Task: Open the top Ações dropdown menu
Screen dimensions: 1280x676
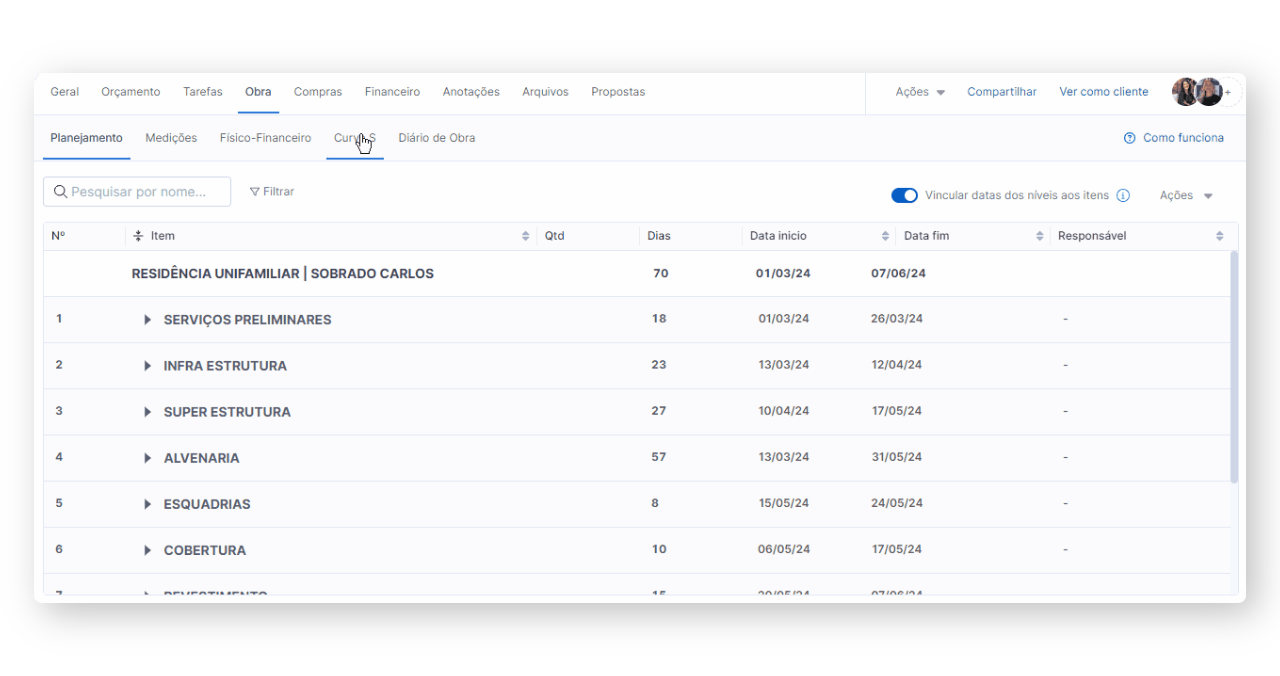Action: point(920,92)
